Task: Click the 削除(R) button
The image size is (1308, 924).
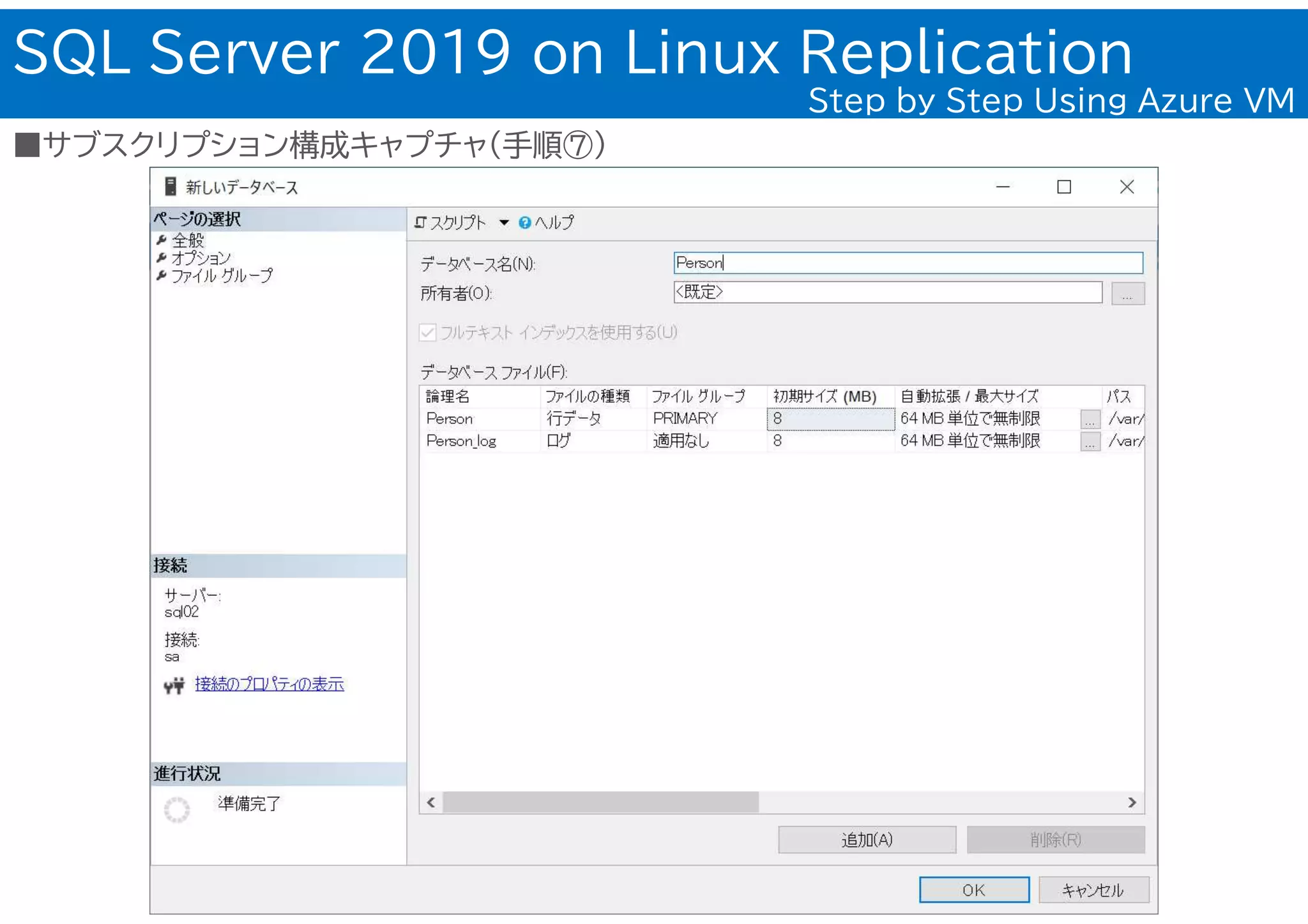Action: 1056,840
